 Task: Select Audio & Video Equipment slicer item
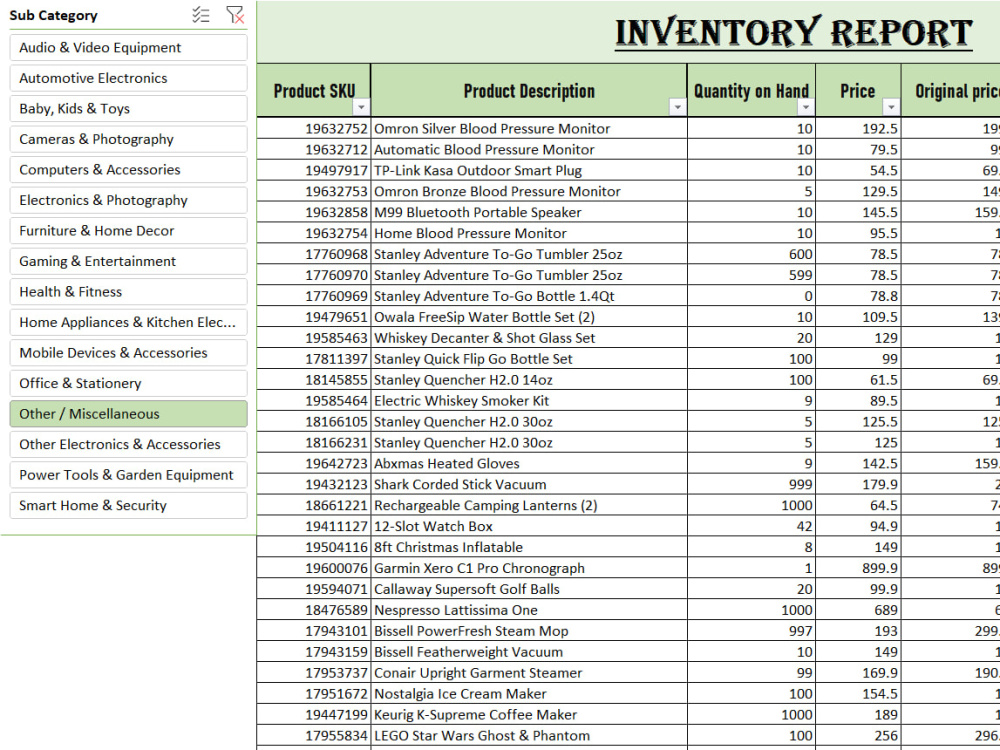pyautogui.click(x=128, y=48)
